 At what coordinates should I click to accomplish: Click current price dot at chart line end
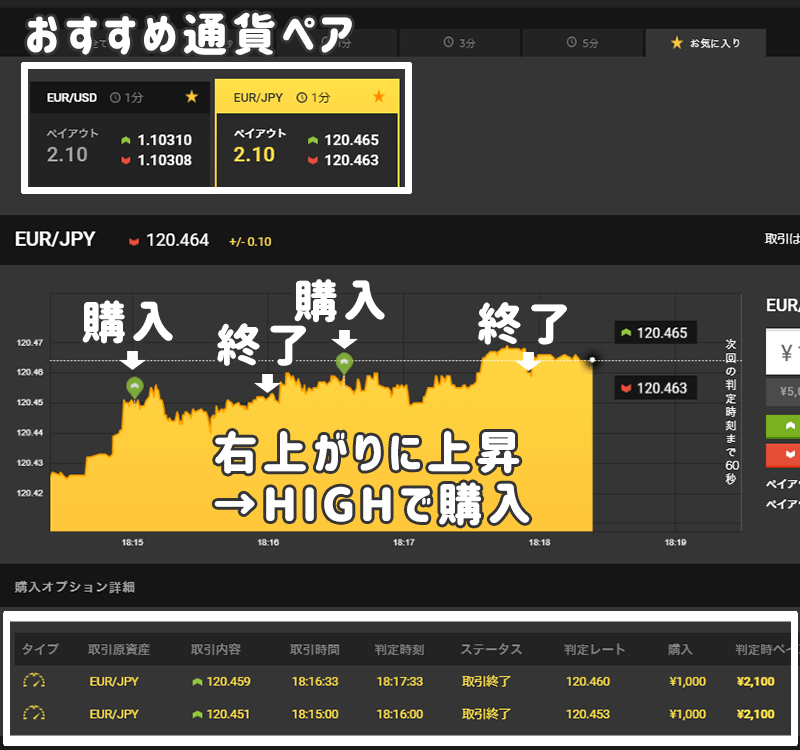[592, 360]
